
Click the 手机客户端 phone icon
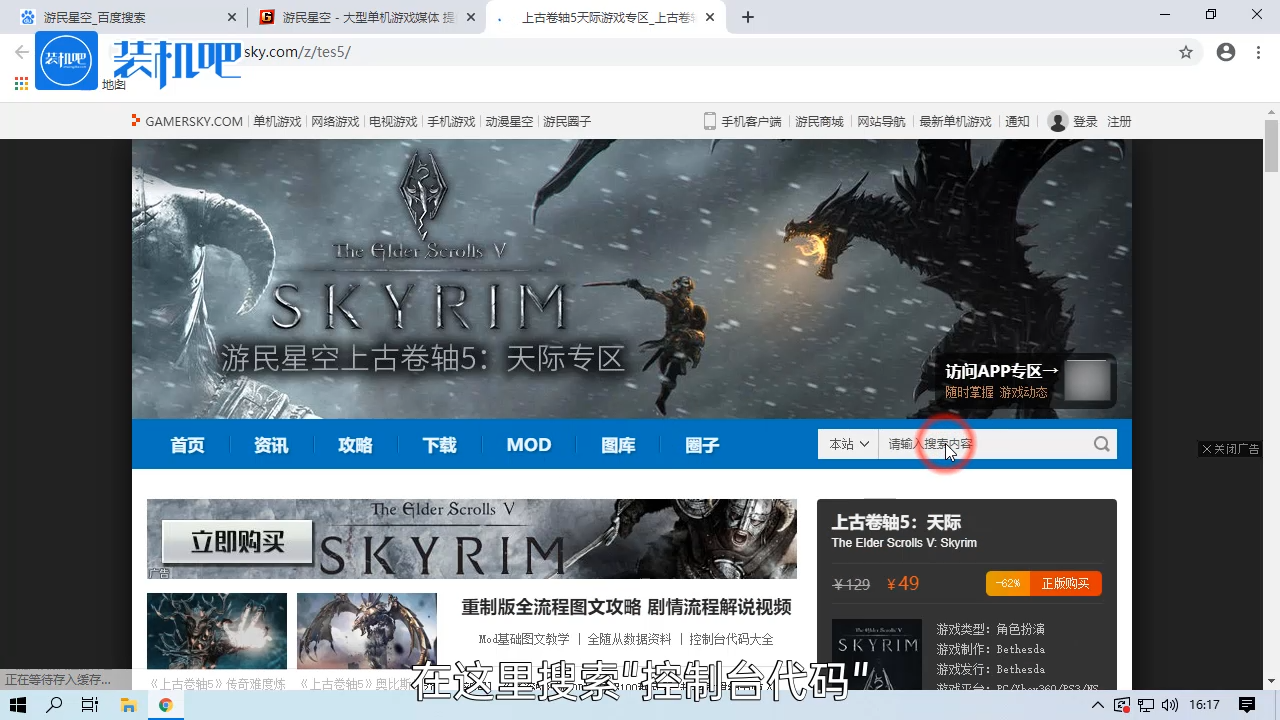click(x=709, y=121)
